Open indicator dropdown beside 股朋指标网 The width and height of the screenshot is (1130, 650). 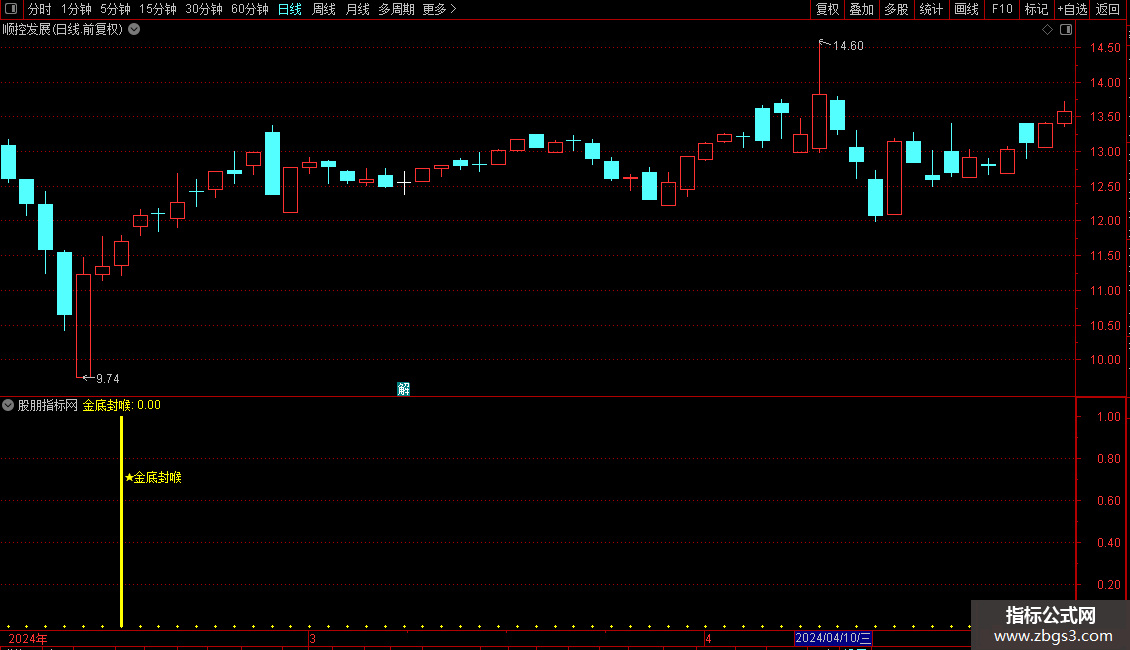pyautogui.click(x=8, y=405)
